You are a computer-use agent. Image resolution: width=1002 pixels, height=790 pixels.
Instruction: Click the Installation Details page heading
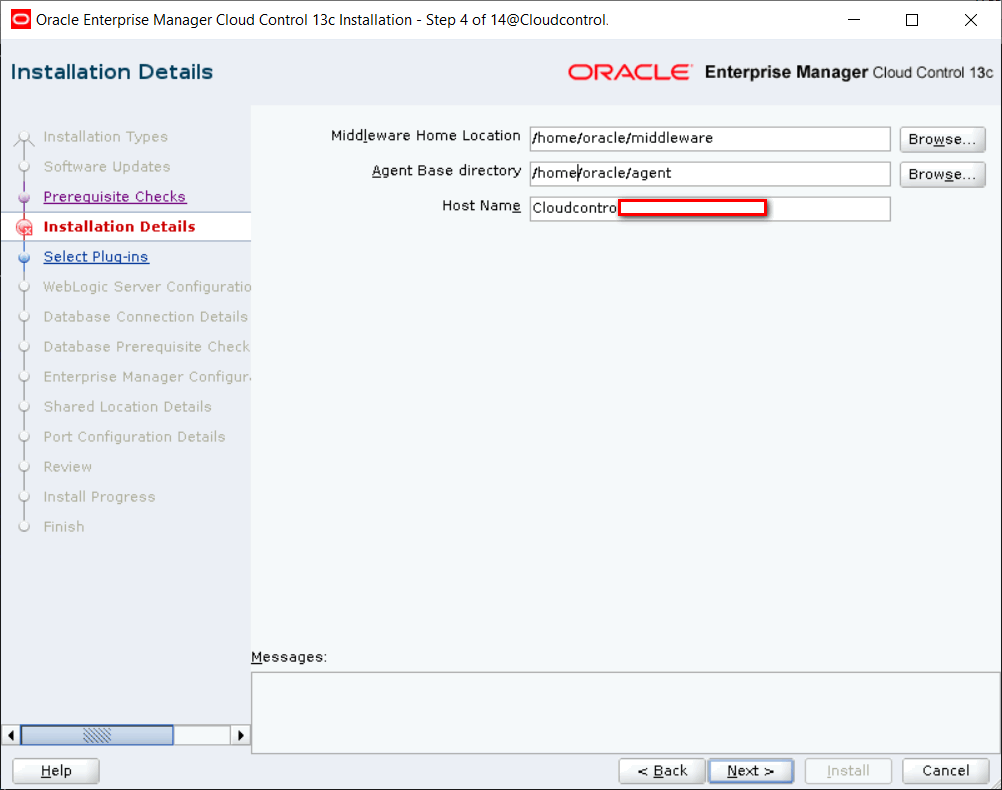(112, 72)
